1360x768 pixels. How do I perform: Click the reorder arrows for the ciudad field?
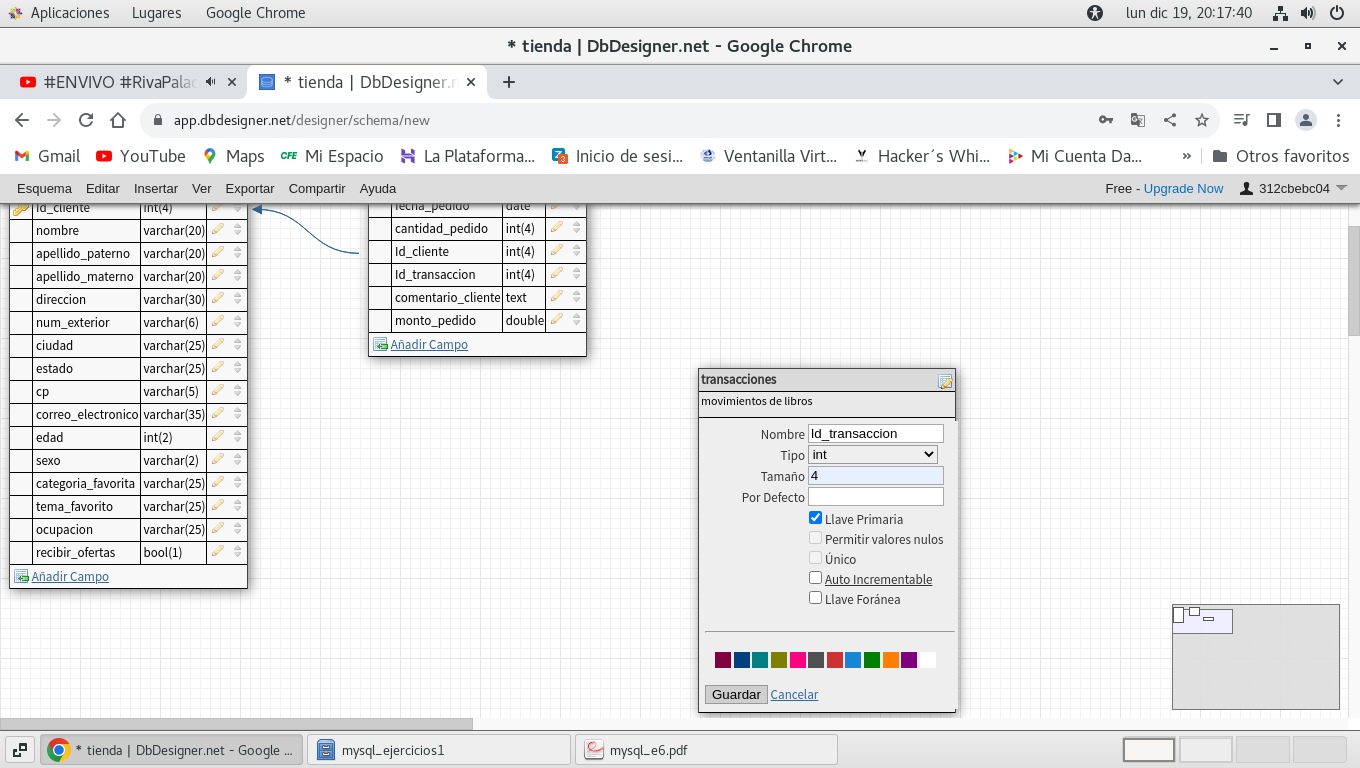238,345
